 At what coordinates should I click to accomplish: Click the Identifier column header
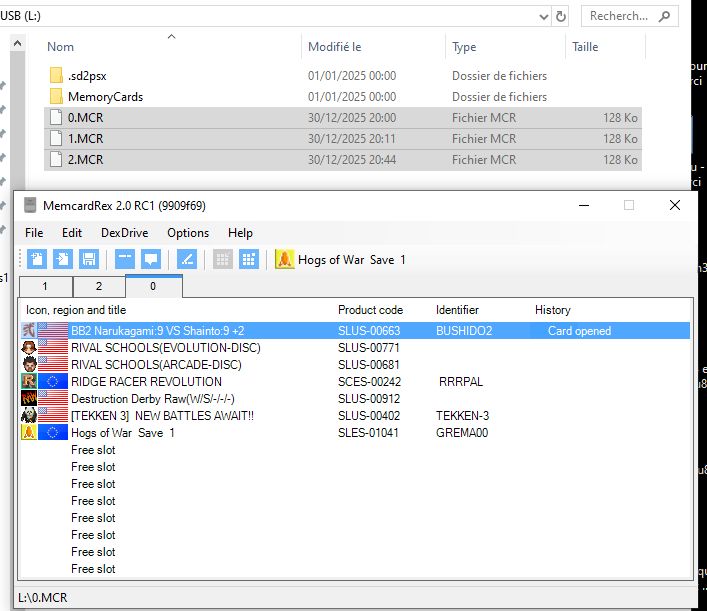coord(457,310)
